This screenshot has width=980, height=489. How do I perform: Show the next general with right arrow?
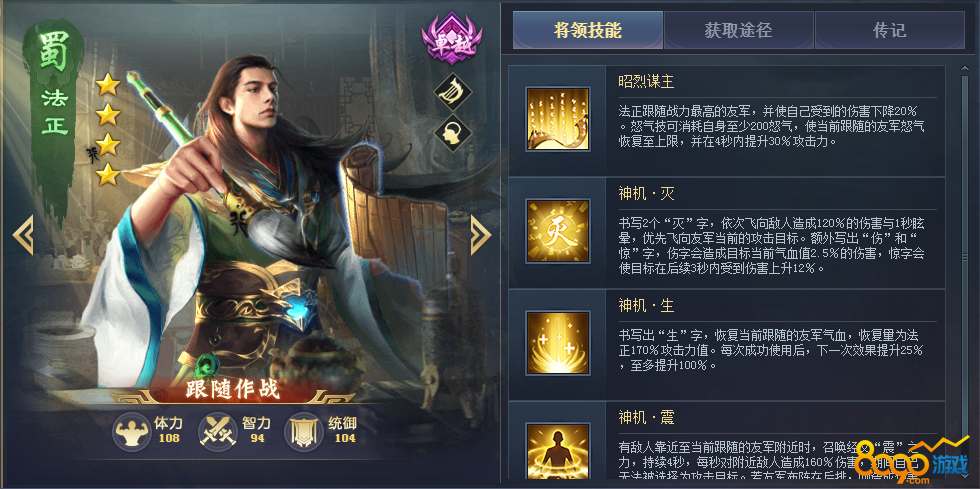(x=480, y=235)
